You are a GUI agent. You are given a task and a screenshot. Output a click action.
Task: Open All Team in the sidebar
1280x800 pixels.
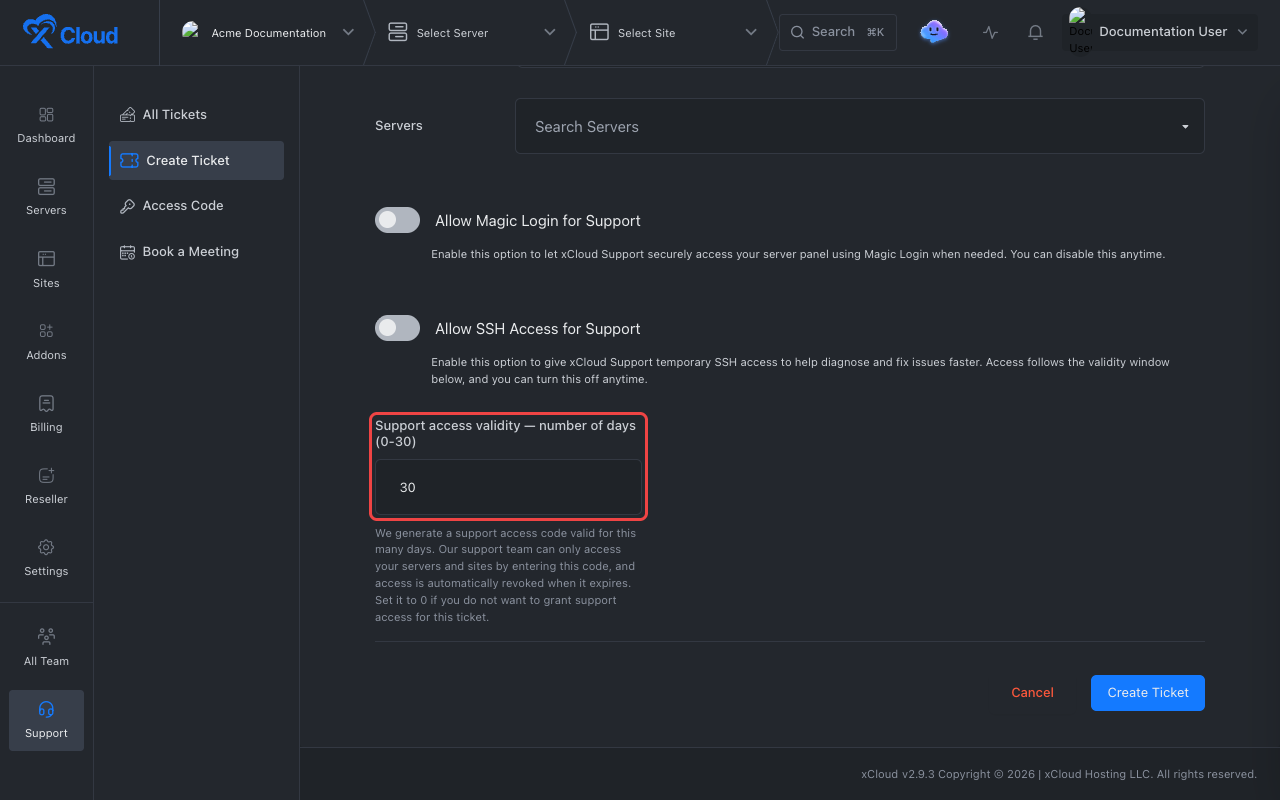(x=46, y=647)
